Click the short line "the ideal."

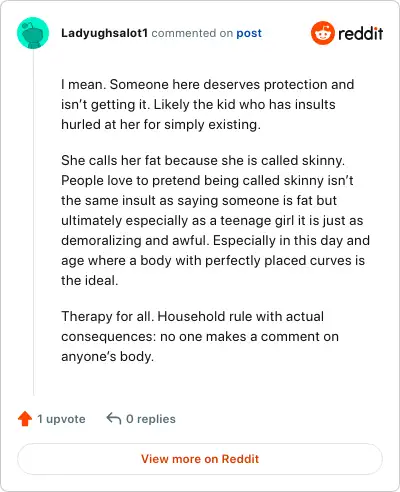[90, 280]
